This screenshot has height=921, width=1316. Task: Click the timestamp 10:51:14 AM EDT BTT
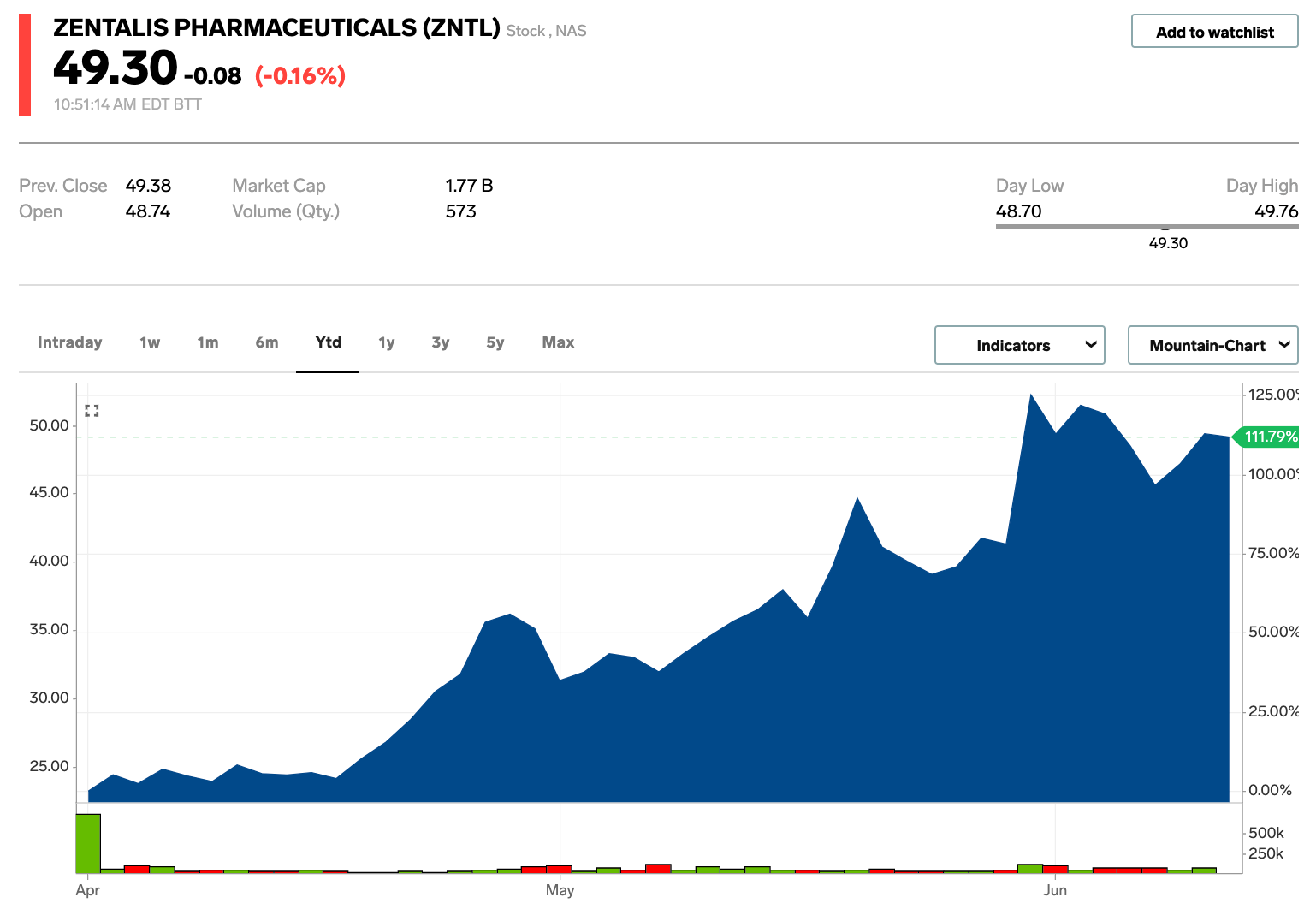127,104
